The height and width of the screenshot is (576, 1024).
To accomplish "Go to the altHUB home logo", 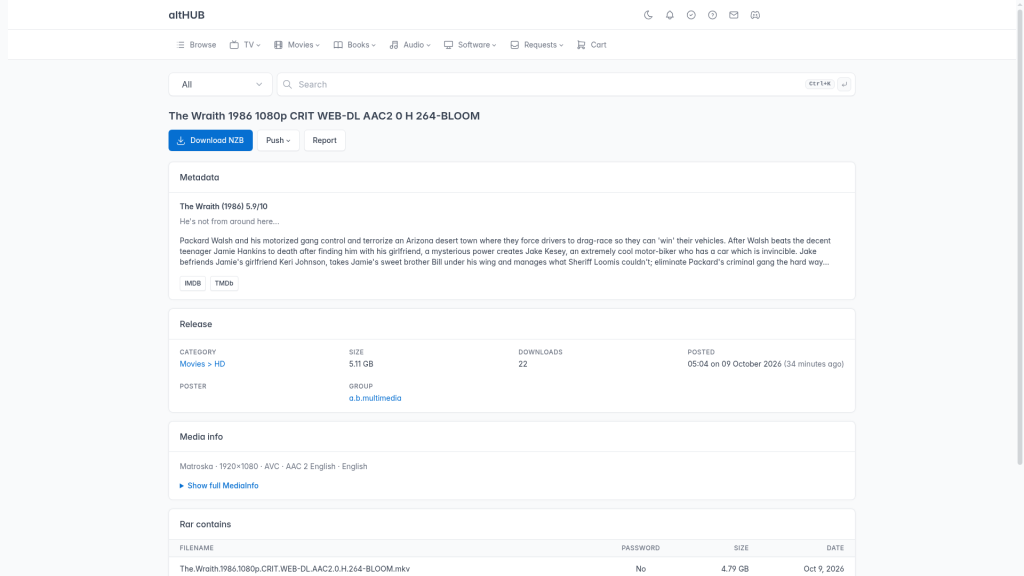I will pos(187,15).
